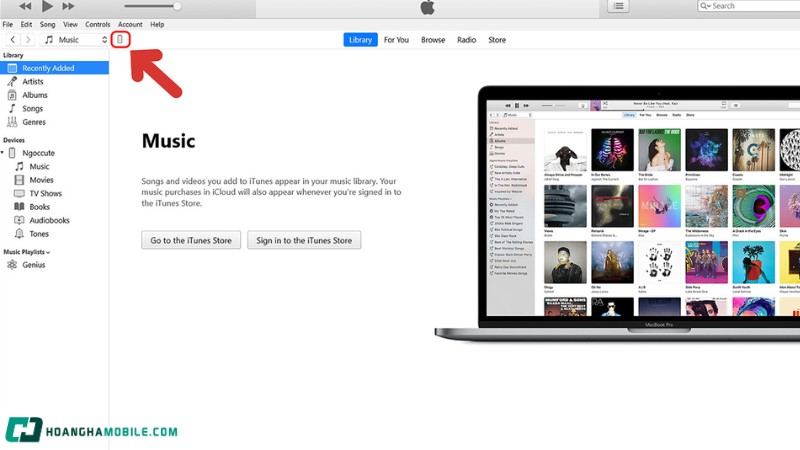The image size is (800, 450).
Task: Open the View menu
Action: point(70,24)
